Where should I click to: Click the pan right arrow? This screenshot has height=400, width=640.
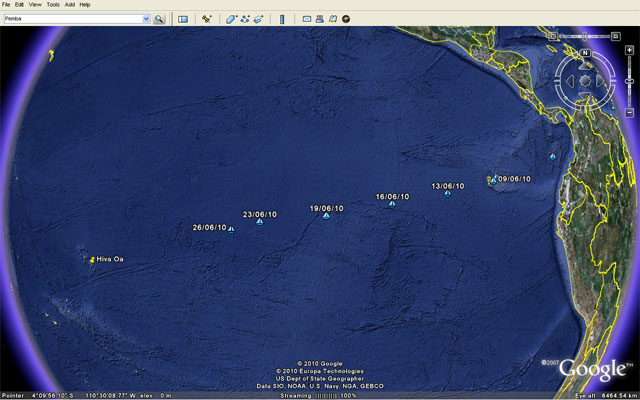[600, 81]
